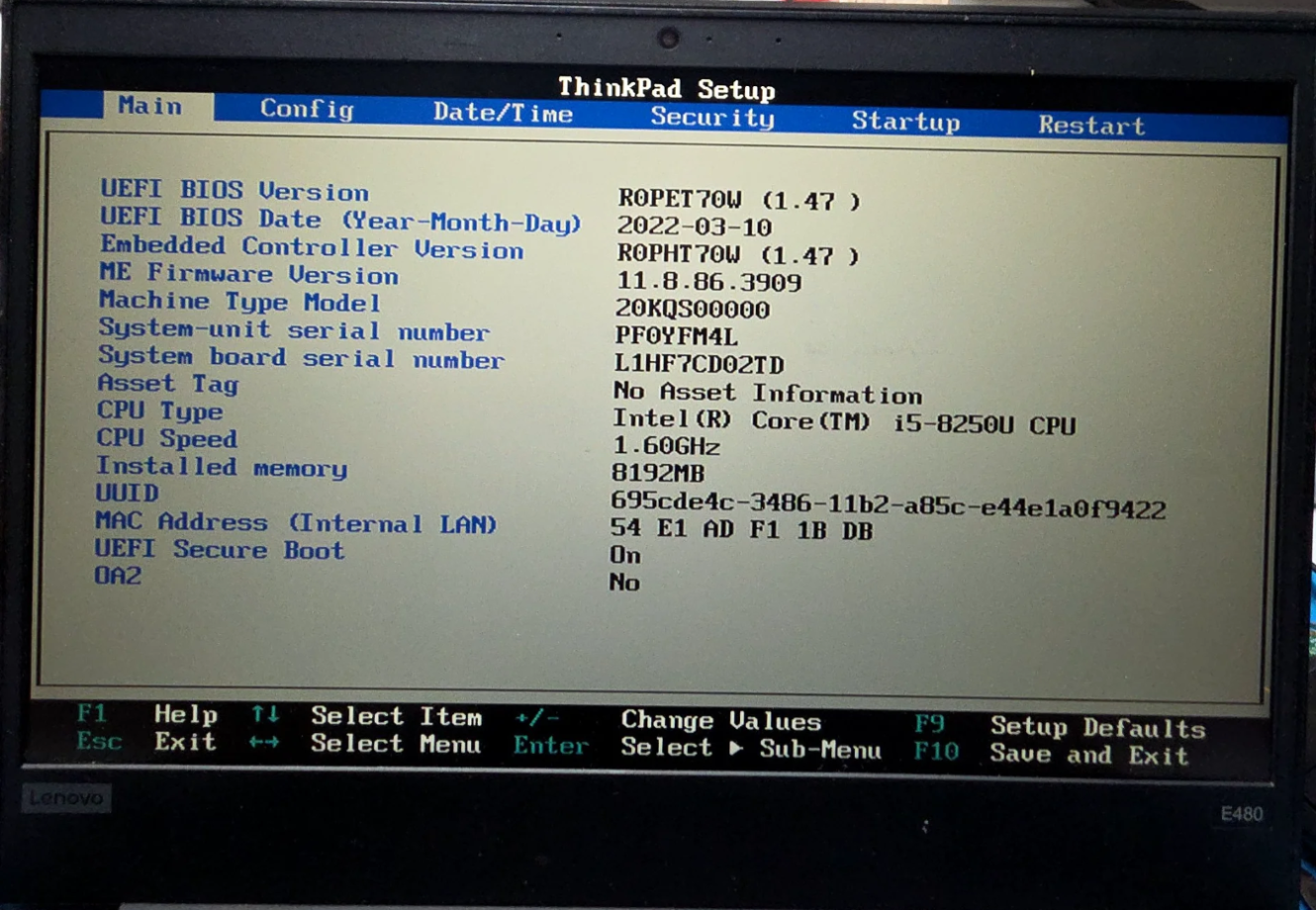Select the UEFI BIOS Date label

340,221
